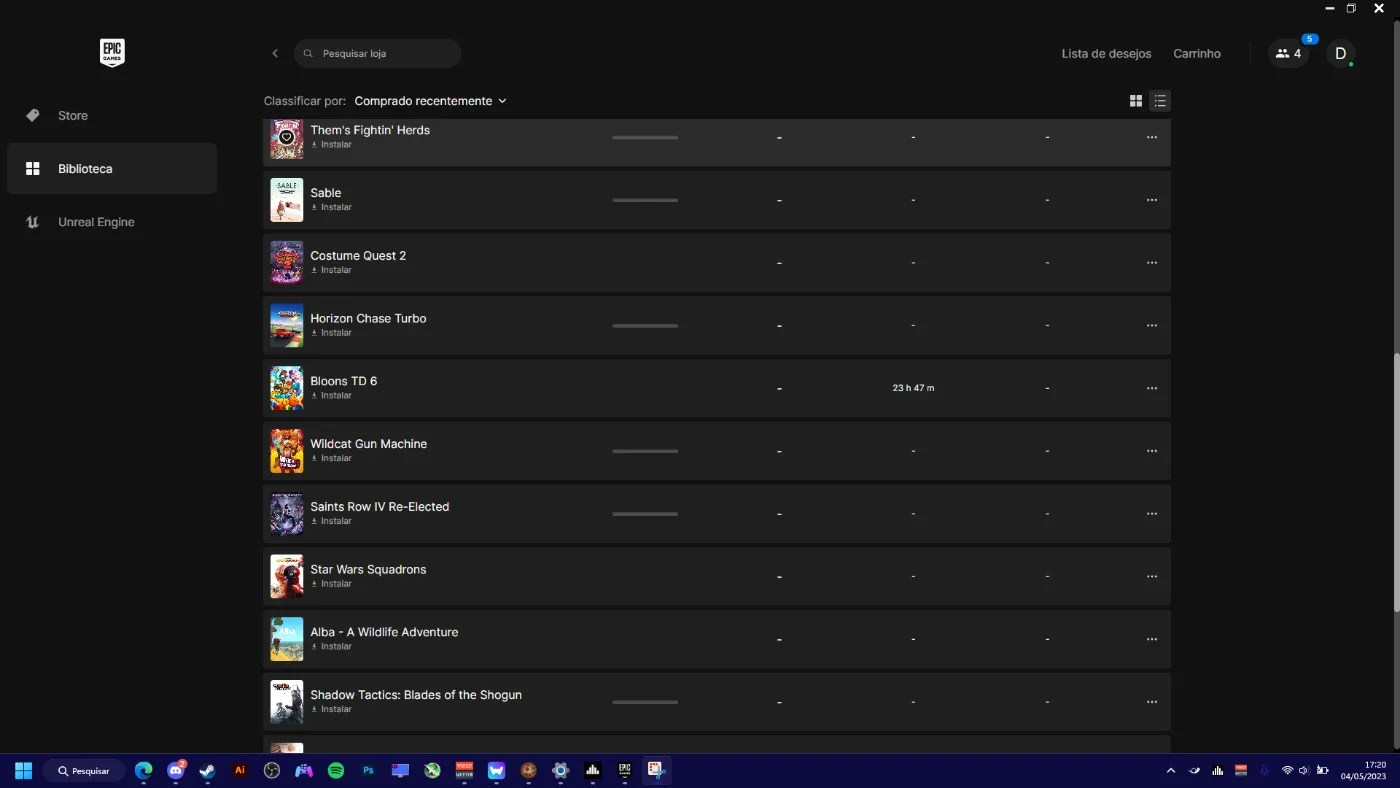This screenshot has height=788, width=1400.
Task: Click Instalar under Alba - A Wildlife Adventure
Action: click(x=331, y=647)
